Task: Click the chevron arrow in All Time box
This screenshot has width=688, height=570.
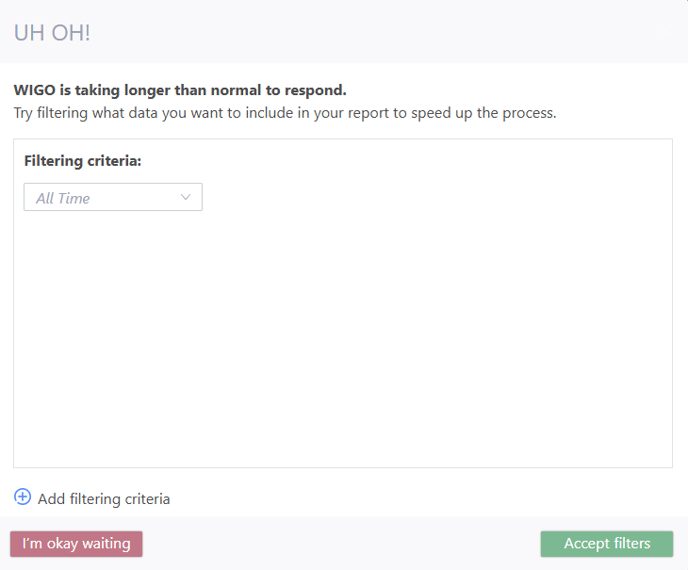Action: tap(186, 197)
